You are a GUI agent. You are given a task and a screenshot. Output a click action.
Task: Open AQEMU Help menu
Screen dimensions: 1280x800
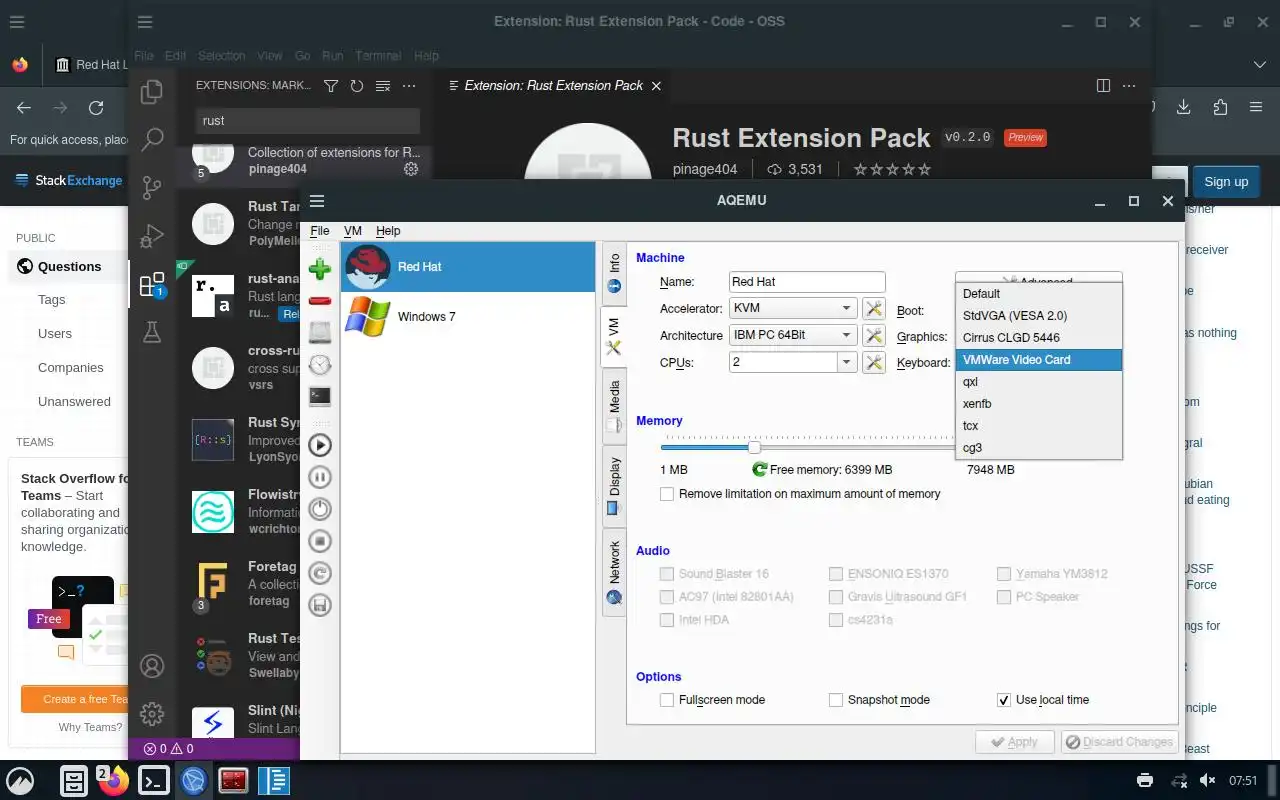388,231
